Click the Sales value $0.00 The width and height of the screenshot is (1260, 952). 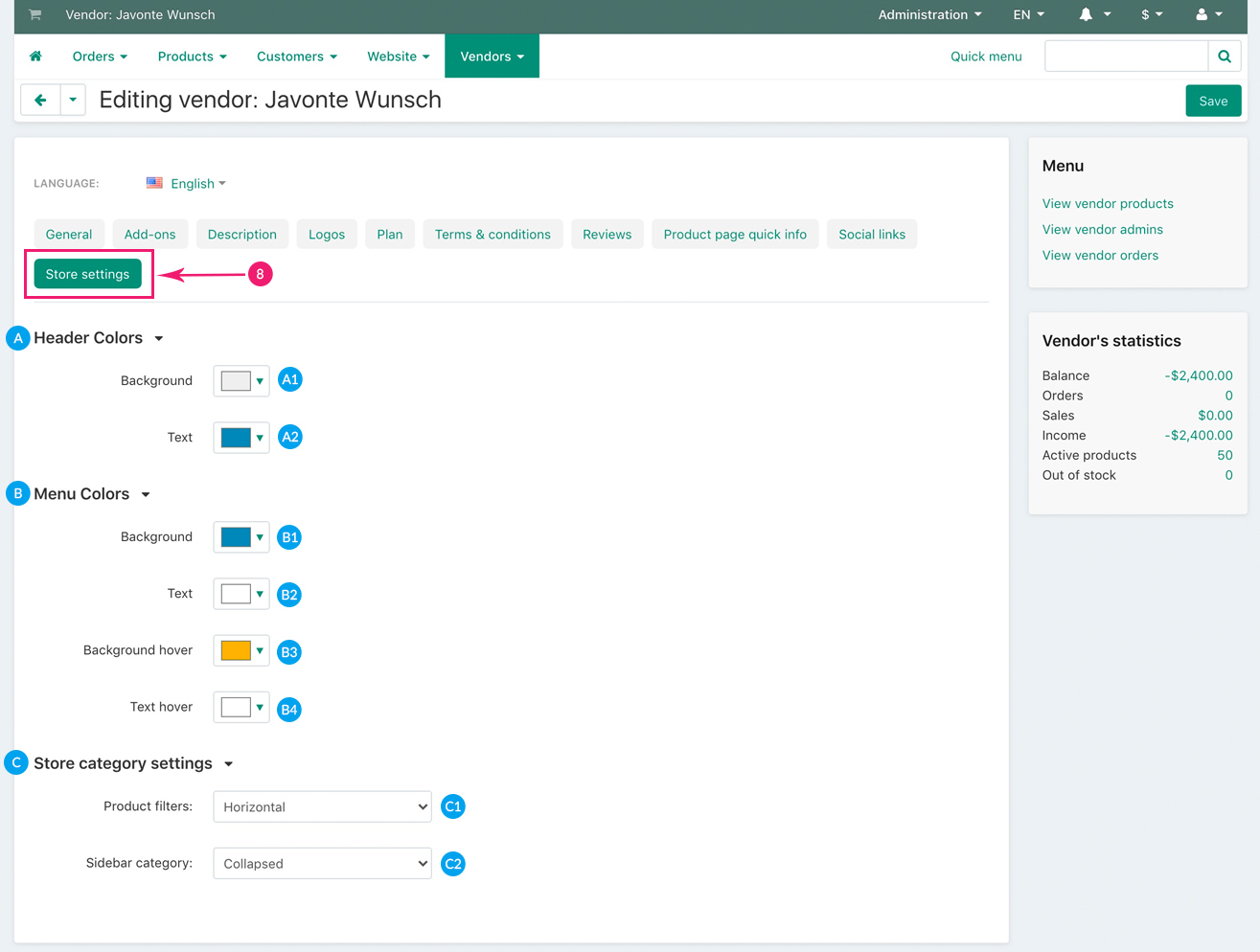tap(1215, 416)
